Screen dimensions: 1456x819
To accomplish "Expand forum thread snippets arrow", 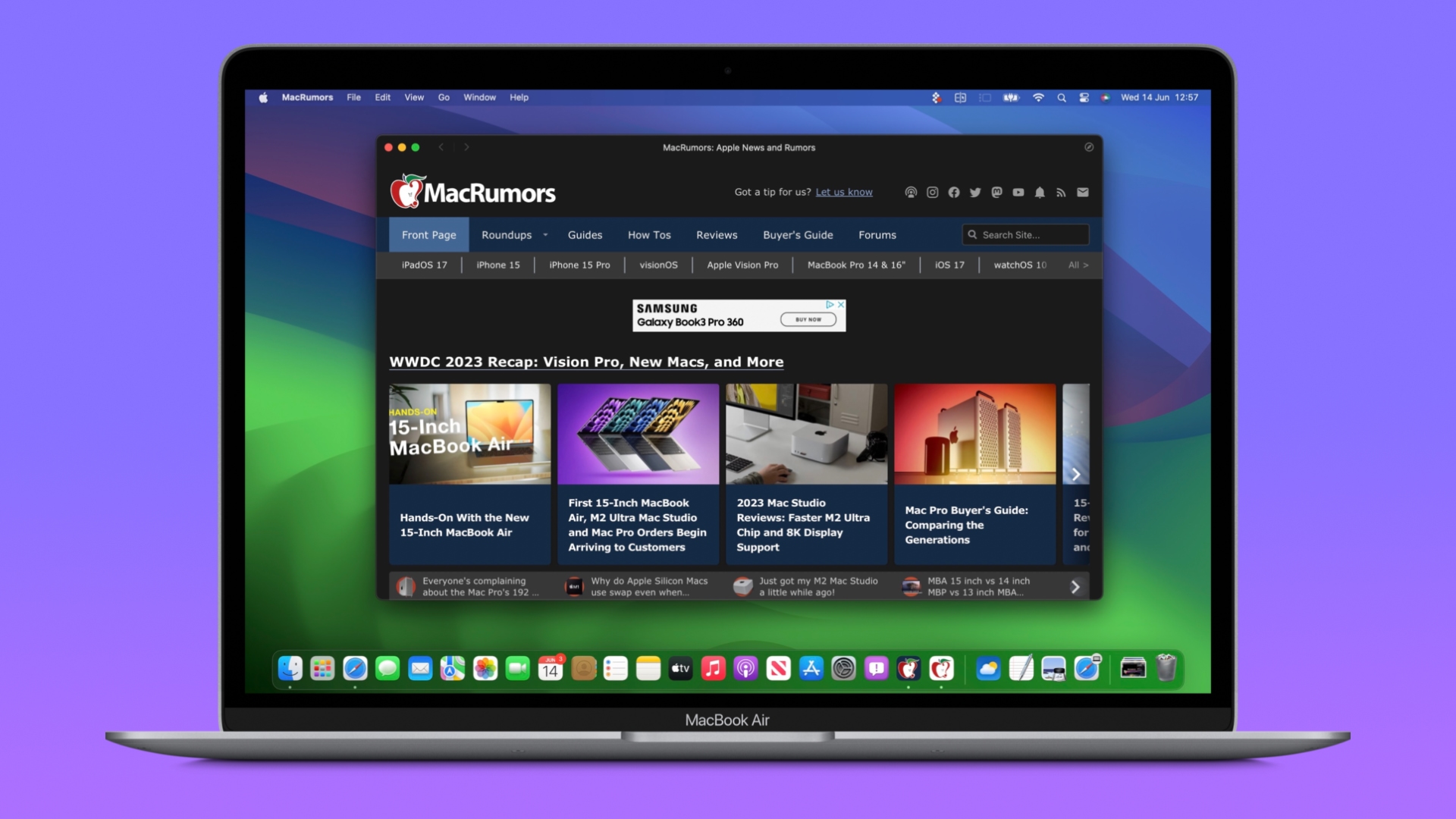I will tap(1076, 587).
